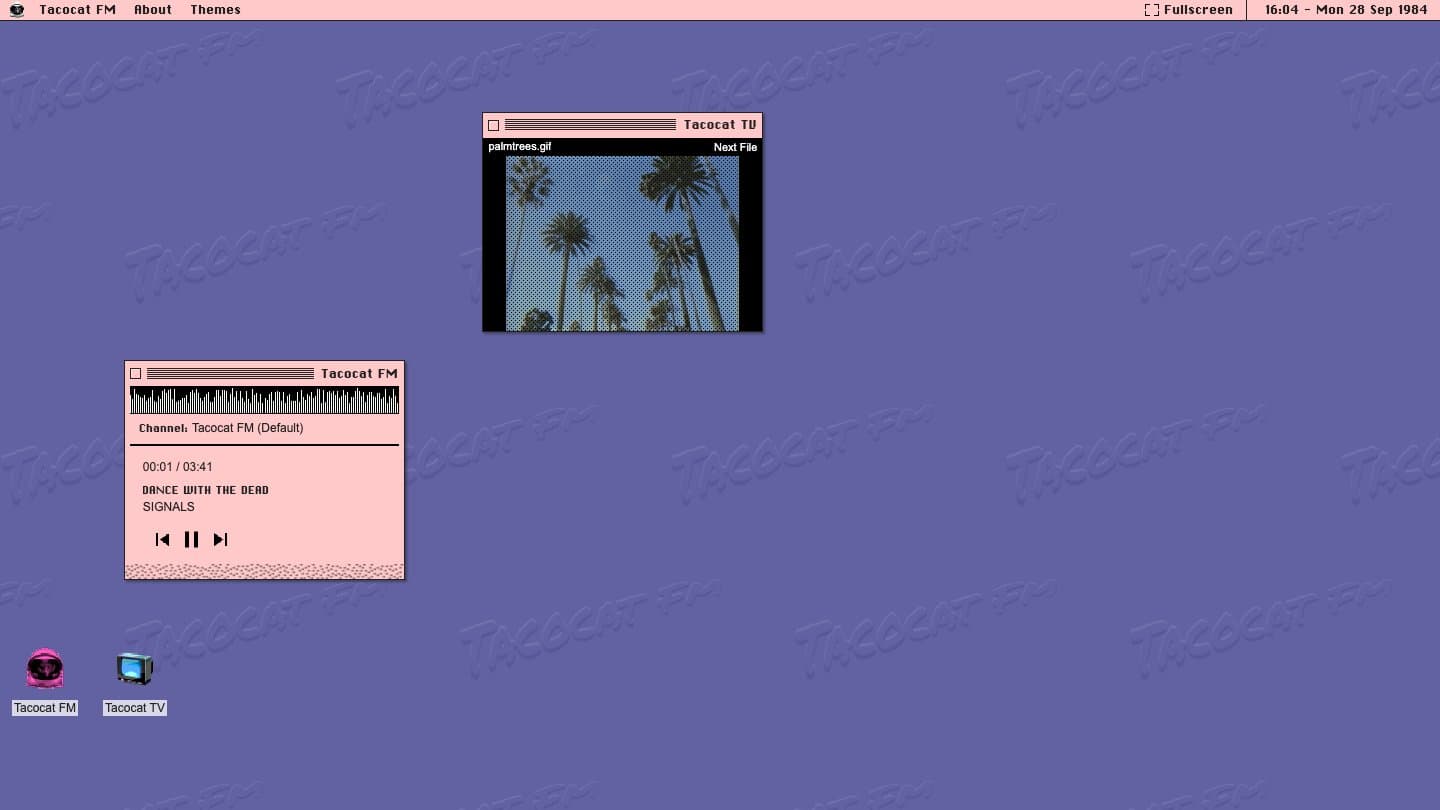1440x810 pixels.
Task: Click the Tacocat FM desktop icon label
Action: click(45, 708)
